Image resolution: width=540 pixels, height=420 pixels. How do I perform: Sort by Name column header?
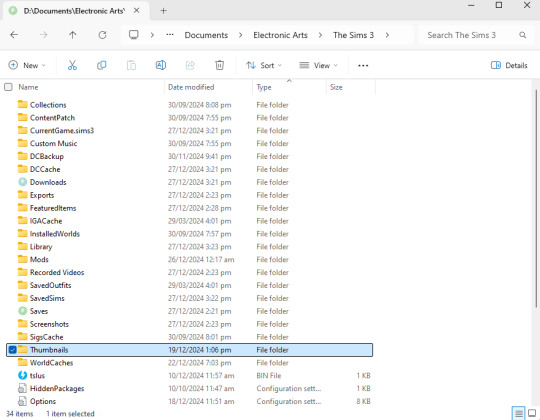pos(28,87)
